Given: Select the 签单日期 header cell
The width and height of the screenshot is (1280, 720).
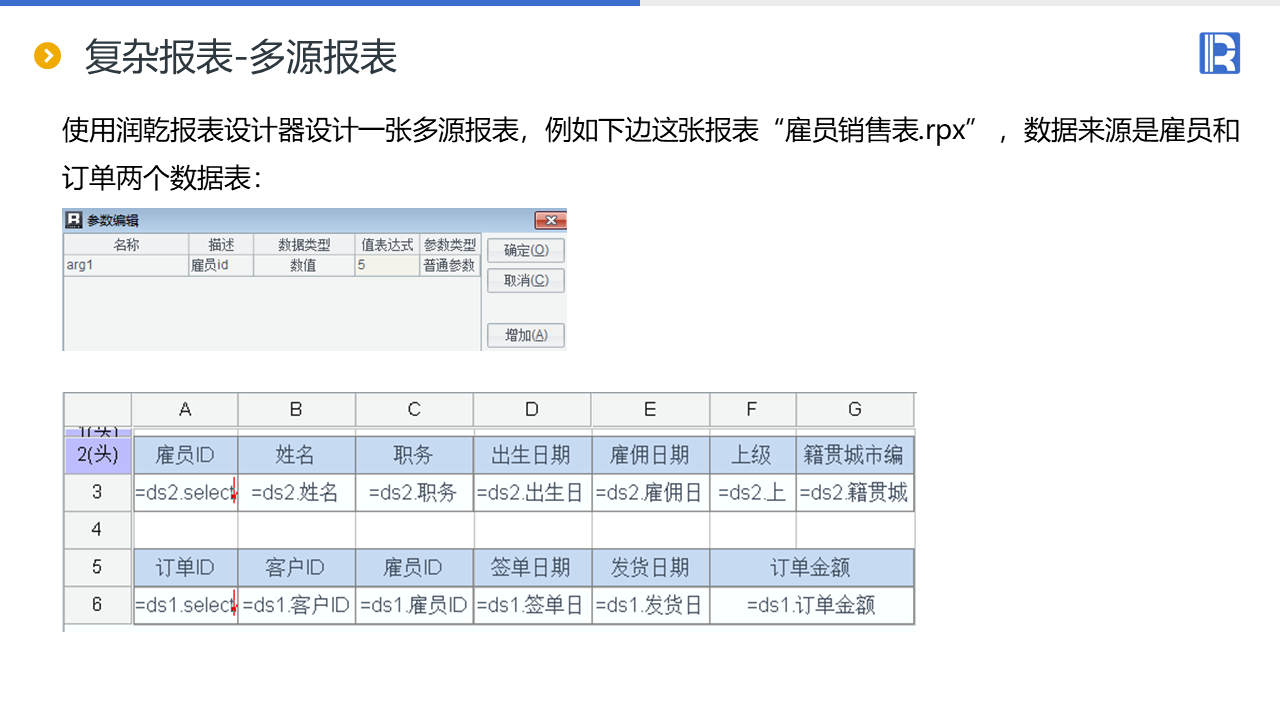Looking at the screenshot, I should 532,567.
